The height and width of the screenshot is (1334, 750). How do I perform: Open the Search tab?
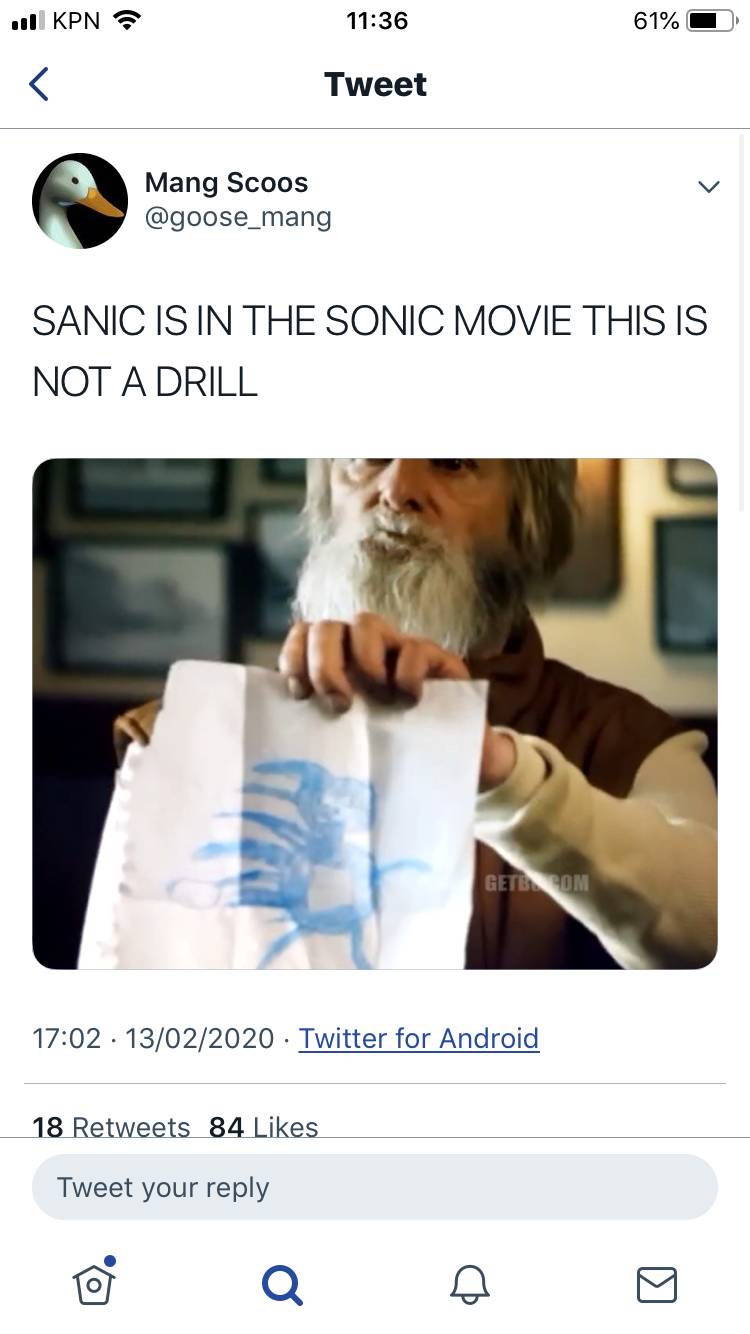click(282, 1286)
